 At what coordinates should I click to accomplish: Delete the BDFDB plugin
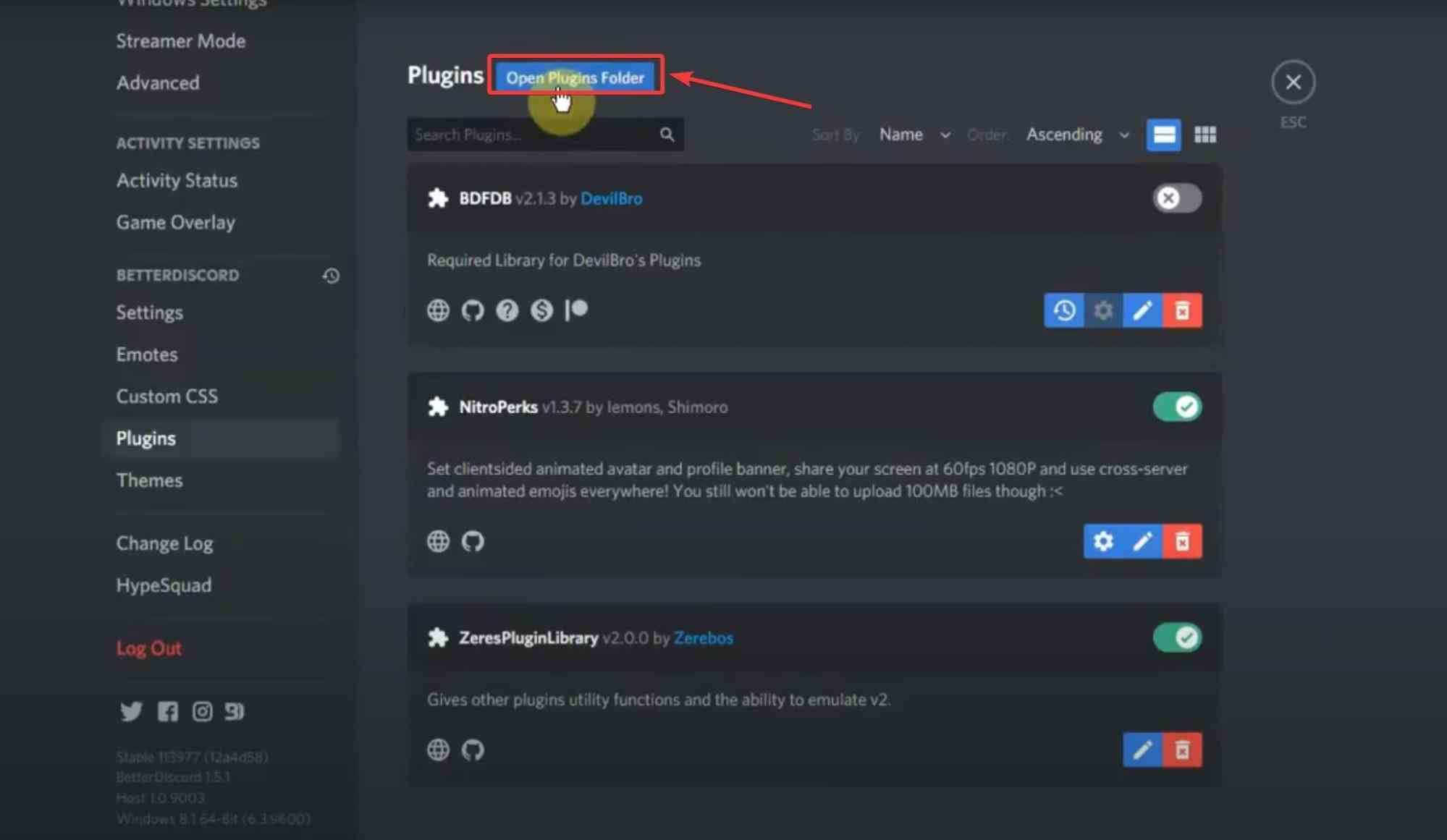pos(1182,310)
